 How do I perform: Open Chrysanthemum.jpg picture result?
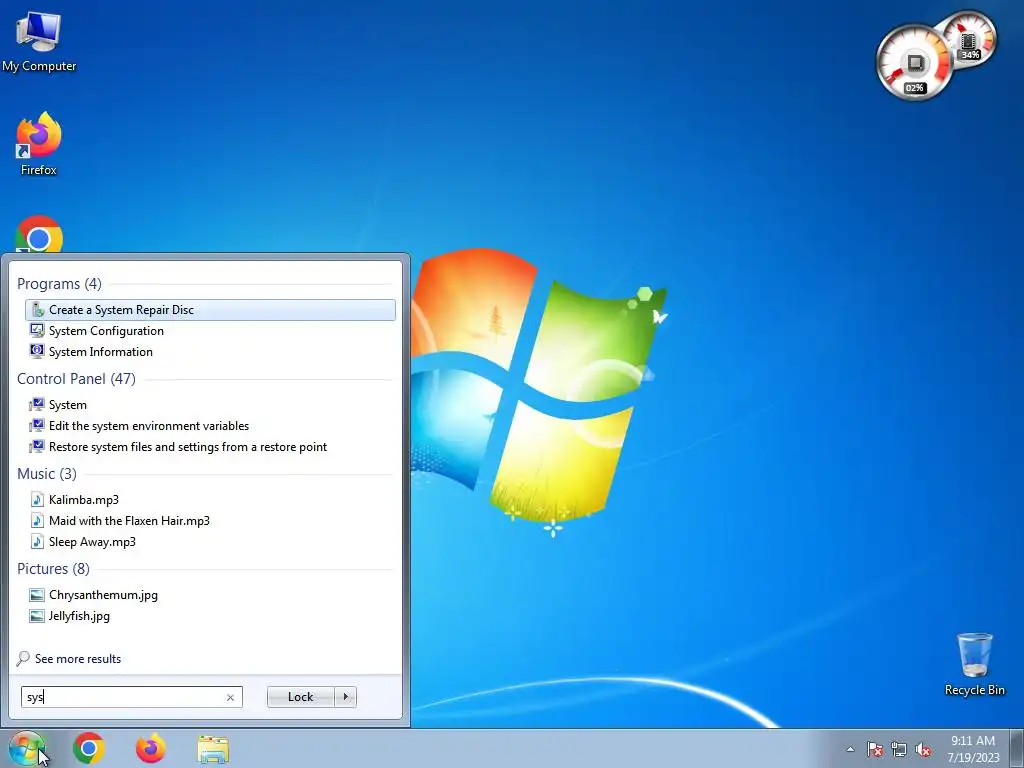(210, 595)
